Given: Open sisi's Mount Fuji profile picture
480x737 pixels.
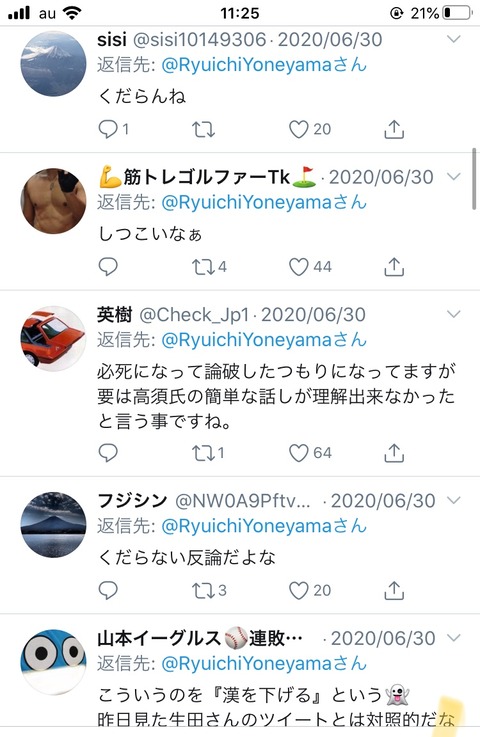Looking at the screenshot, I should pos(54,63).
